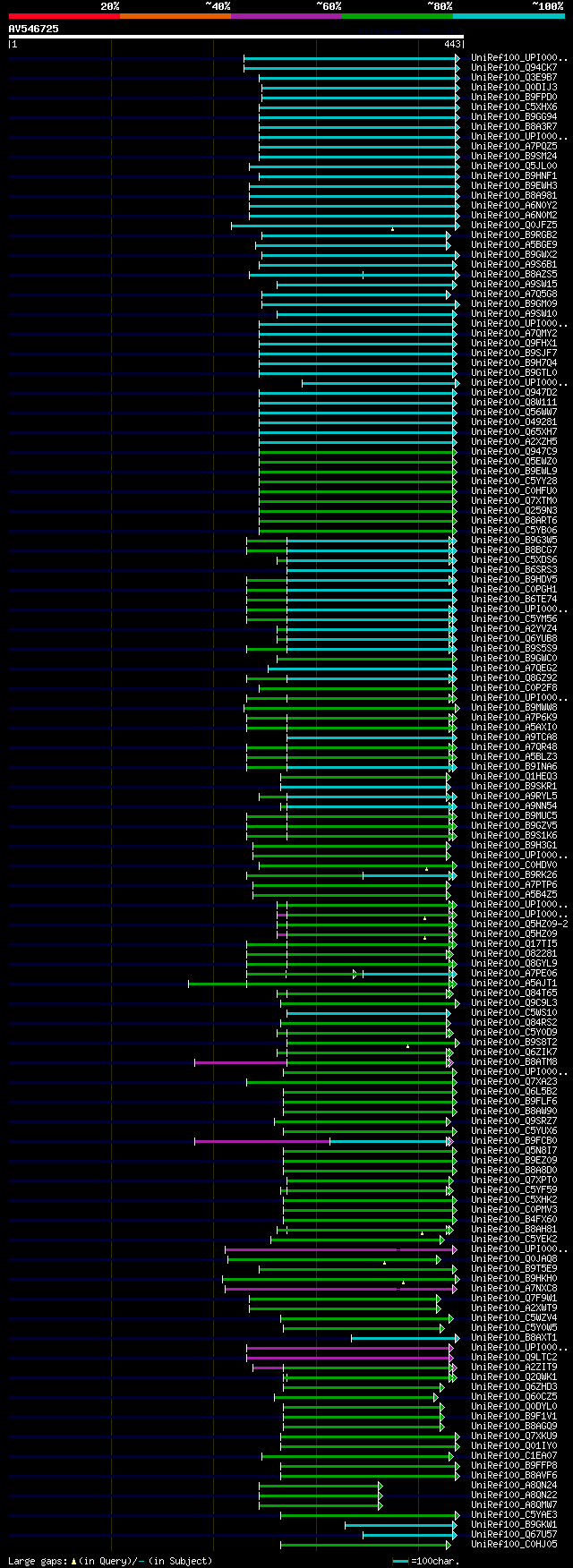Select the UniRef100_A7NXC8 label
Viewport: 573px width, 1568px height.
(x=514, y=1288)
